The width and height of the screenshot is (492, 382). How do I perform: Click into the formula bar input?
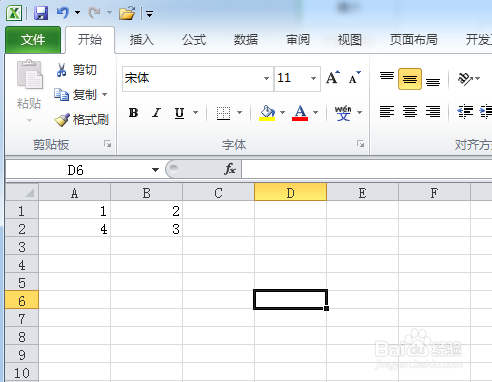tap(367, 169)
